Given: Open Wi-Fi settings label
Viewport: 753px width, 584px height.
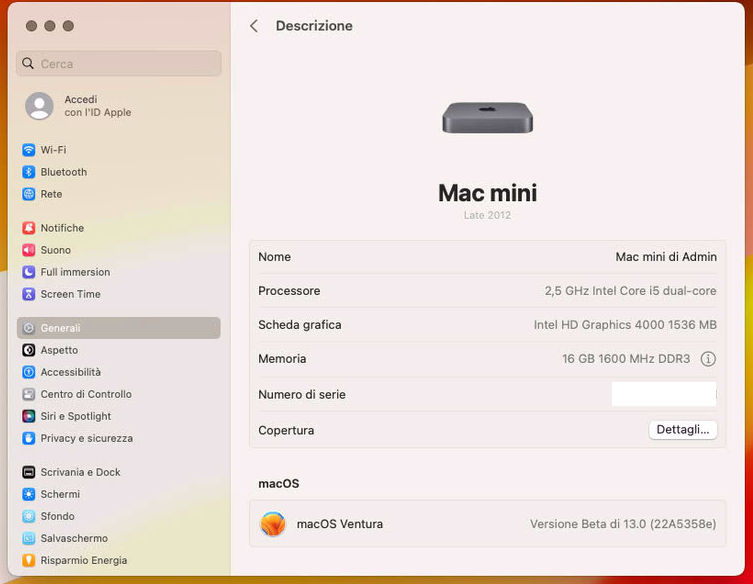Looking at the screenshot, I should tap(53, 150).
